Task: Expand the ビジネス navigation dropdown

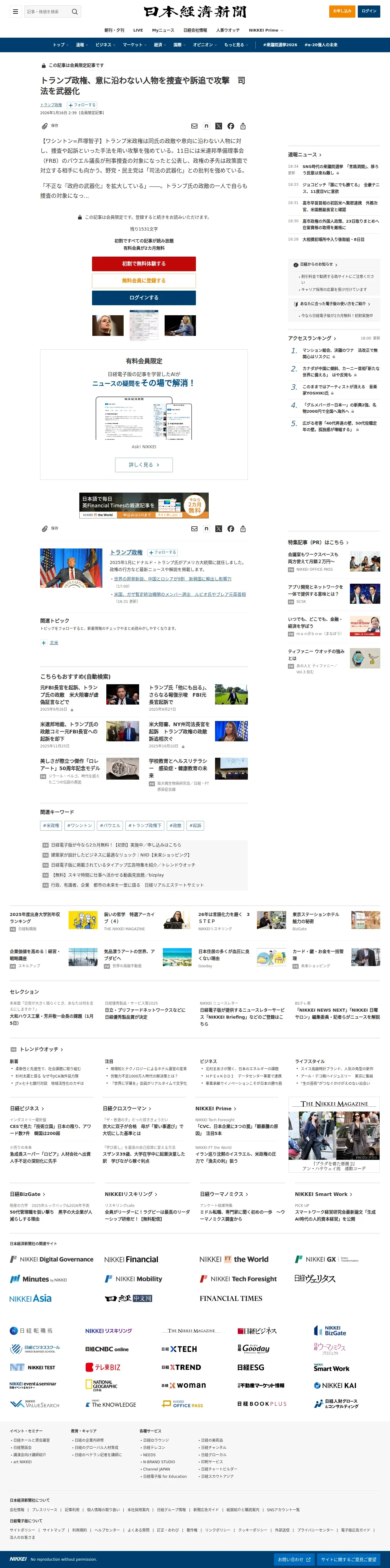Action: pos(105,44)
